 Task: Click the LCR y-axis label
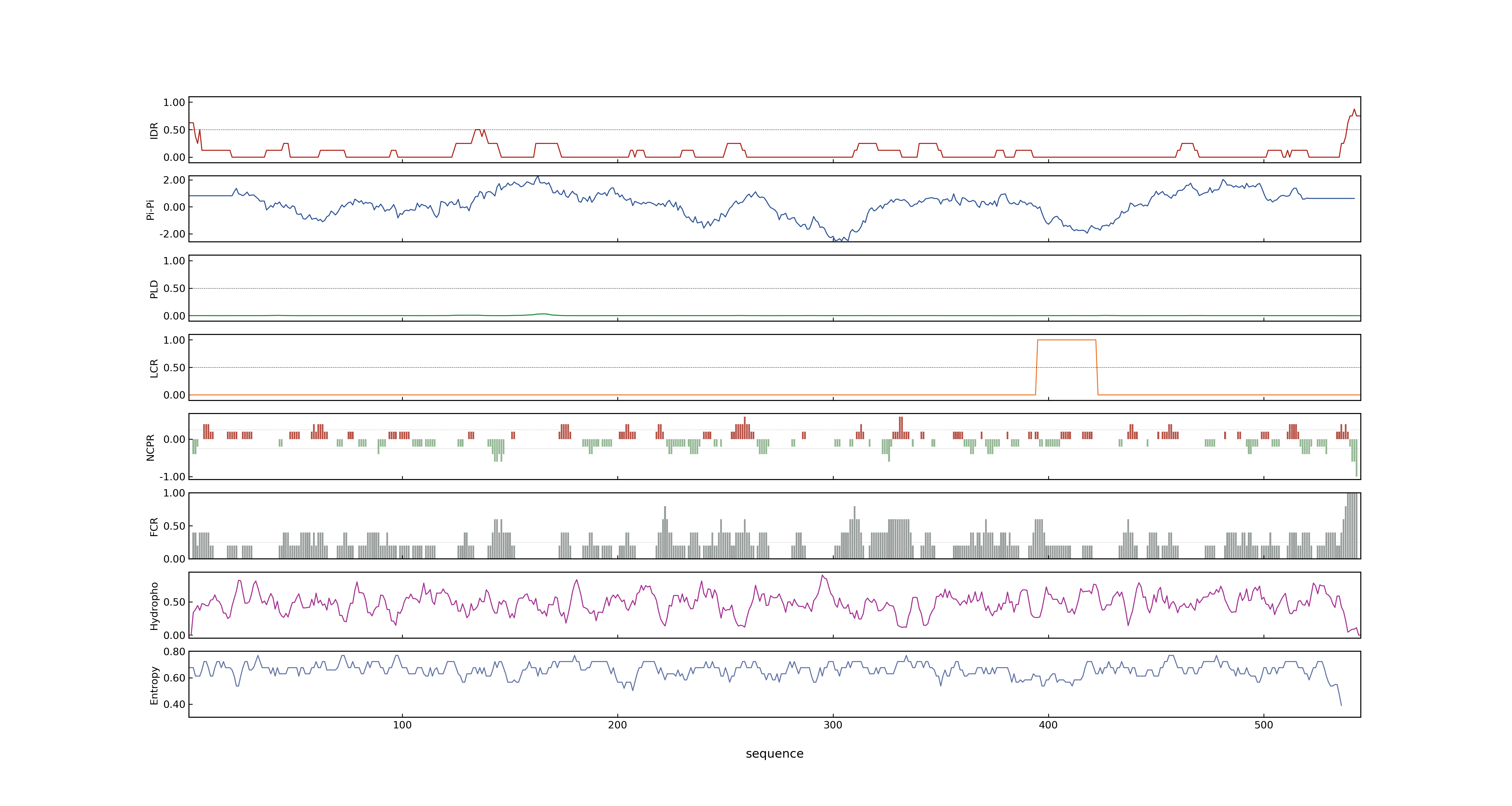(154, 368)
